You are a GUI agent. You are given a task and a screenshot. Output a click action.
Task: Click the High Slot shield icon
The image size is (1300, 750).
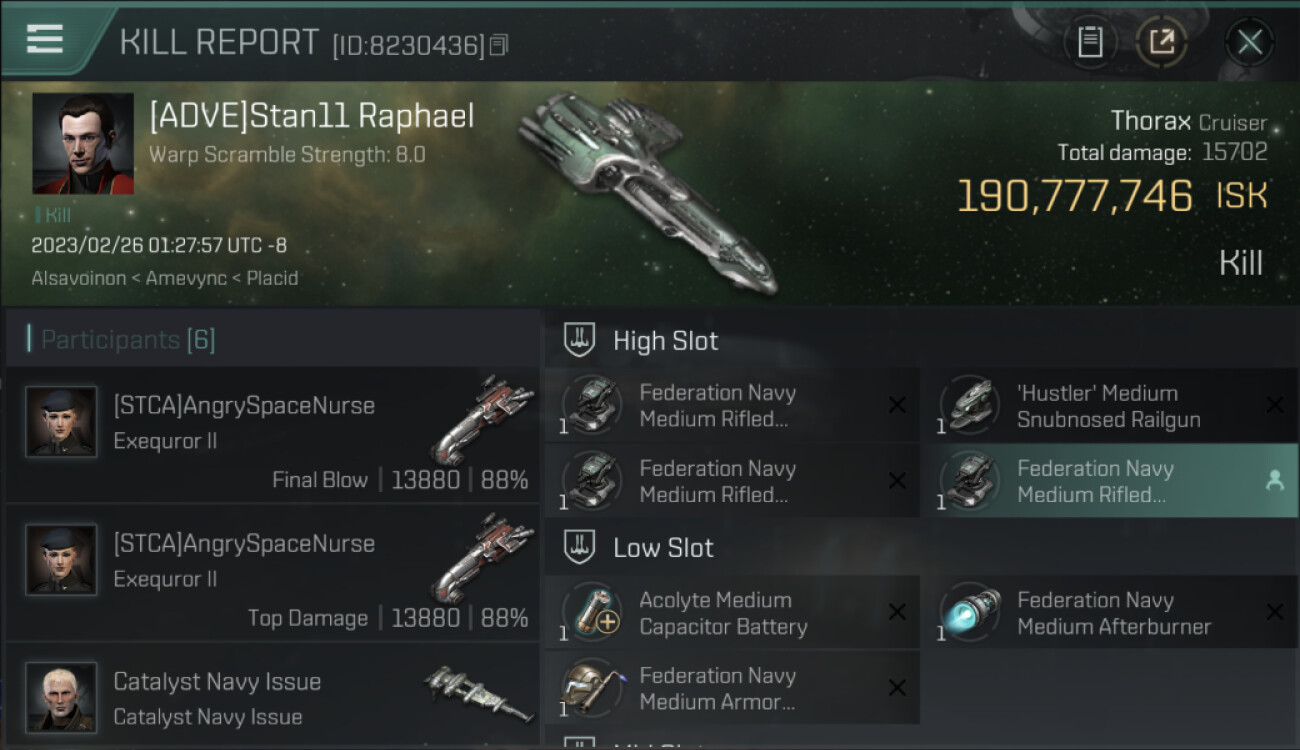580,340
